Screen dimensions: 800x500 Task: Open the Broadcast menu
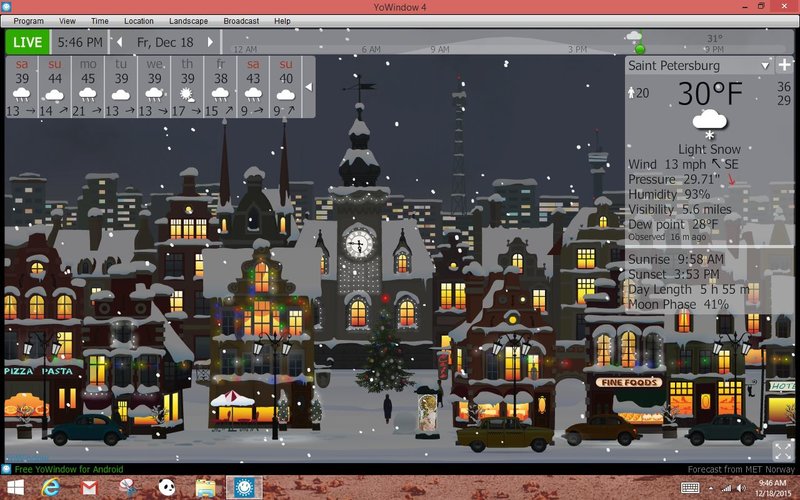pyautogui.click(x=241, y=20)
